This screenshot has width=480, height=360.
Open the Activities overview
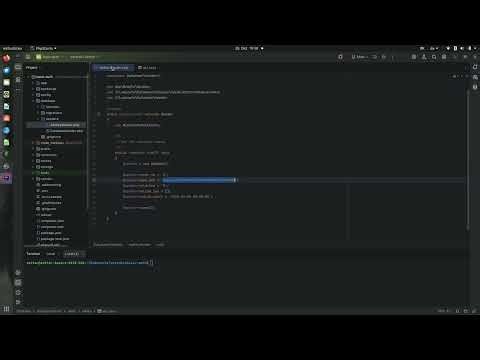tap(12, 48)
